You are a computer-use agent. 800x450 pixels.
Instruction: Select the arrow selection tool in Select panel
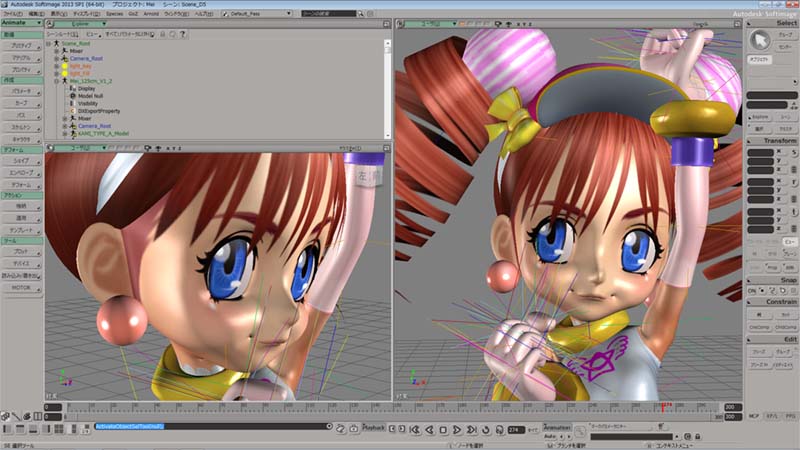pyautogui.click(x=760, y=40)
